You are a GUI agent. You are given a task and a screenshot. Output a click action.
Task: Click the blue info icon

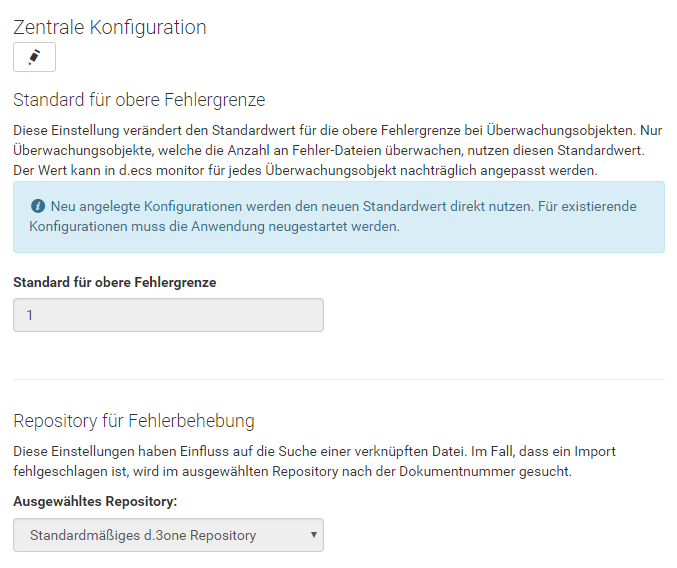(38, 206)
